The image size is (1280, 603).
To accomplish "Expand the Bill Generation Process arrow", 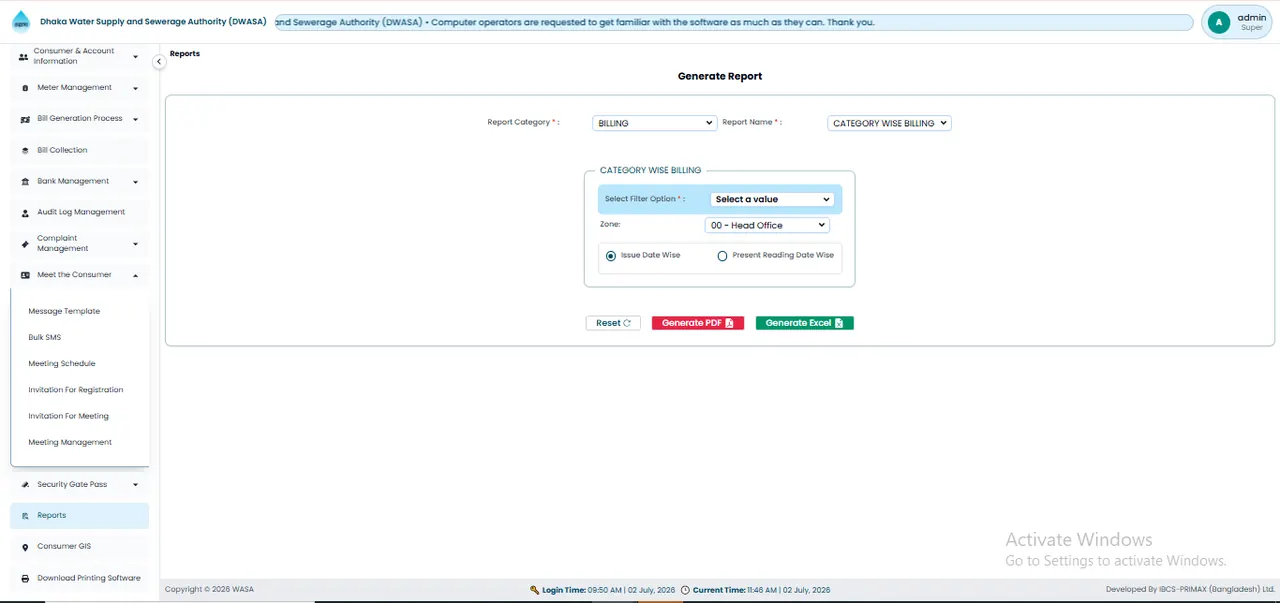I will pos(135,119).
